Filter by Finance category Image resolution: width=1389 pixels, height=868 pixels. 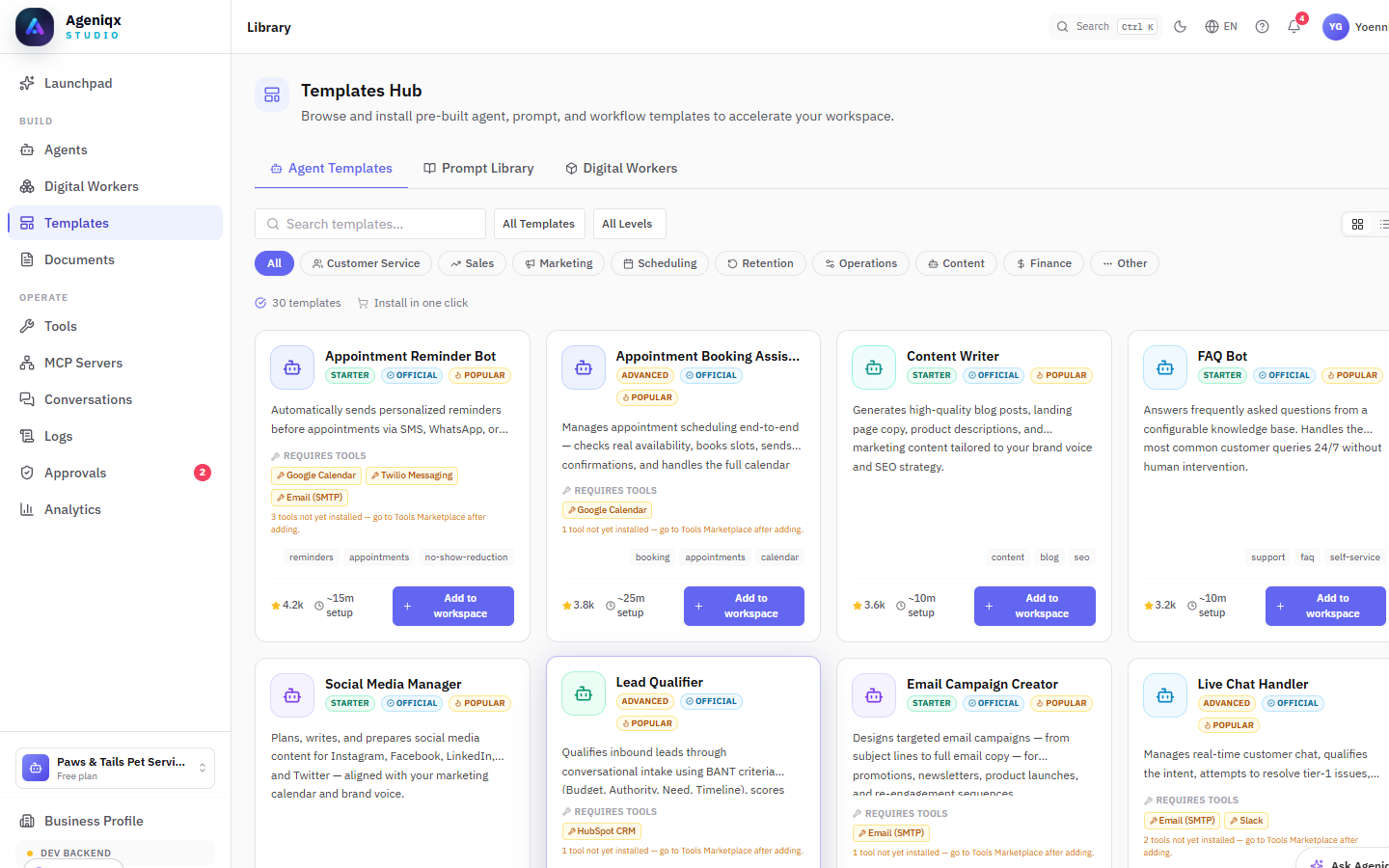tap(1044, 263)
